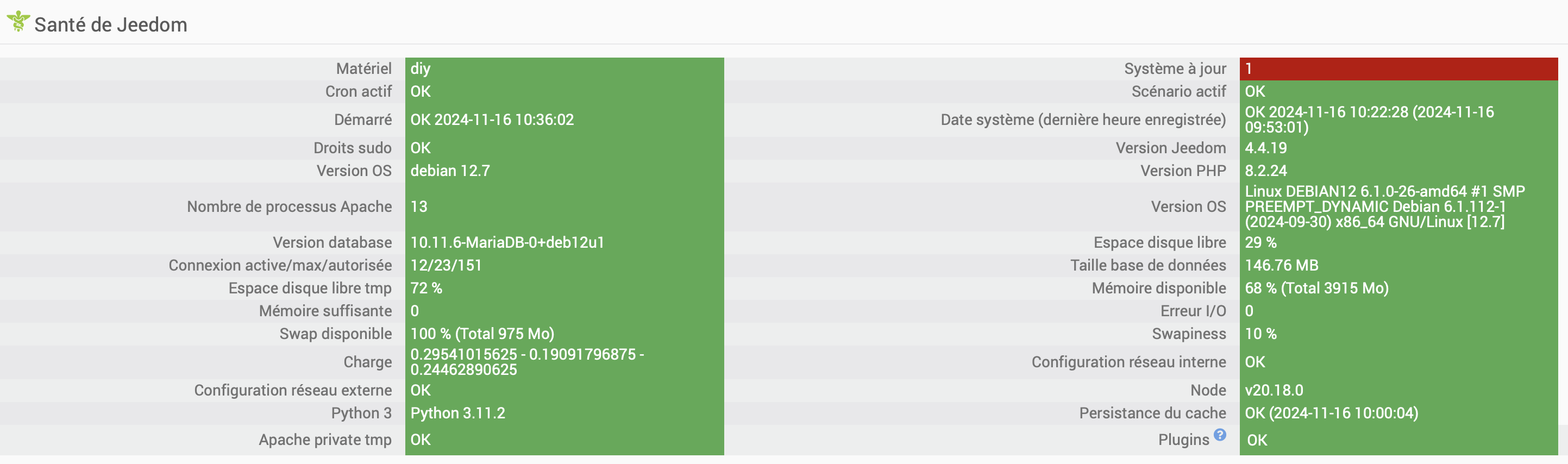This screenshot has width=1568, height=464.
Task: Click the Plugins help question-mark icon
Action: coord(1220,435)
